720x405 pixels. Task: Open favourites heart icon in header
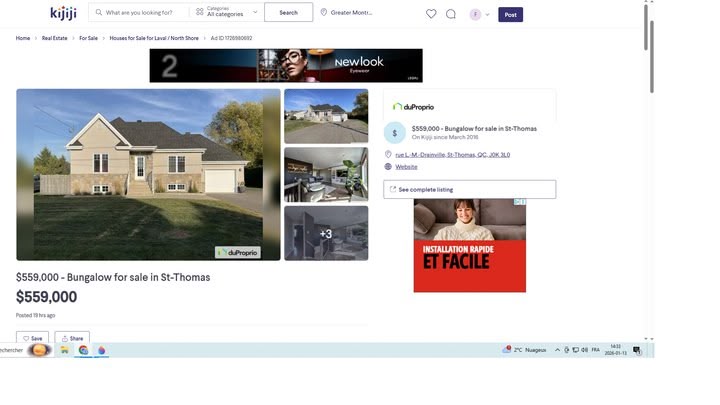[x=431, y=14]
